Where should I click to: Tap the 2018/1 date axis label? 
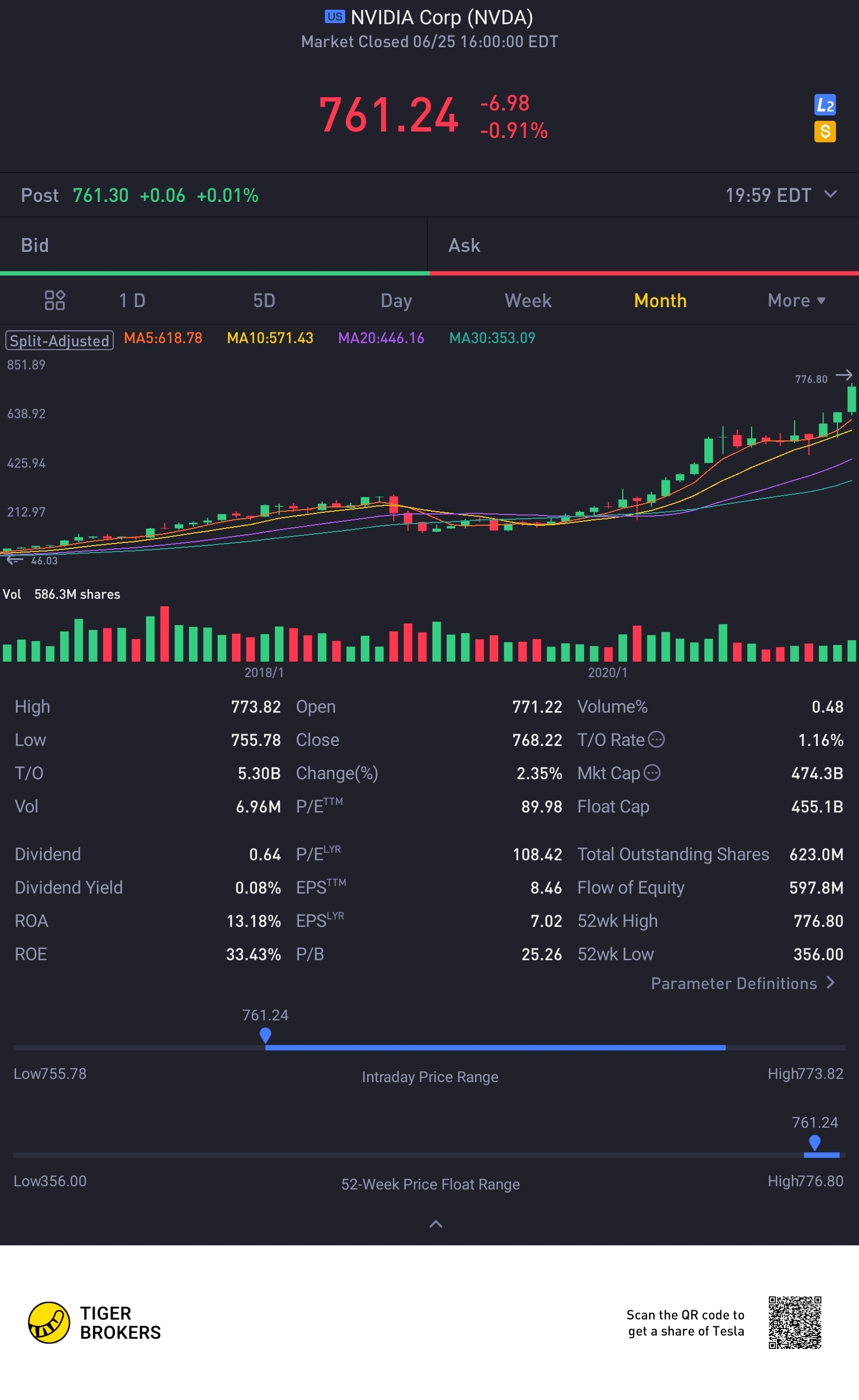pos(264,673)
